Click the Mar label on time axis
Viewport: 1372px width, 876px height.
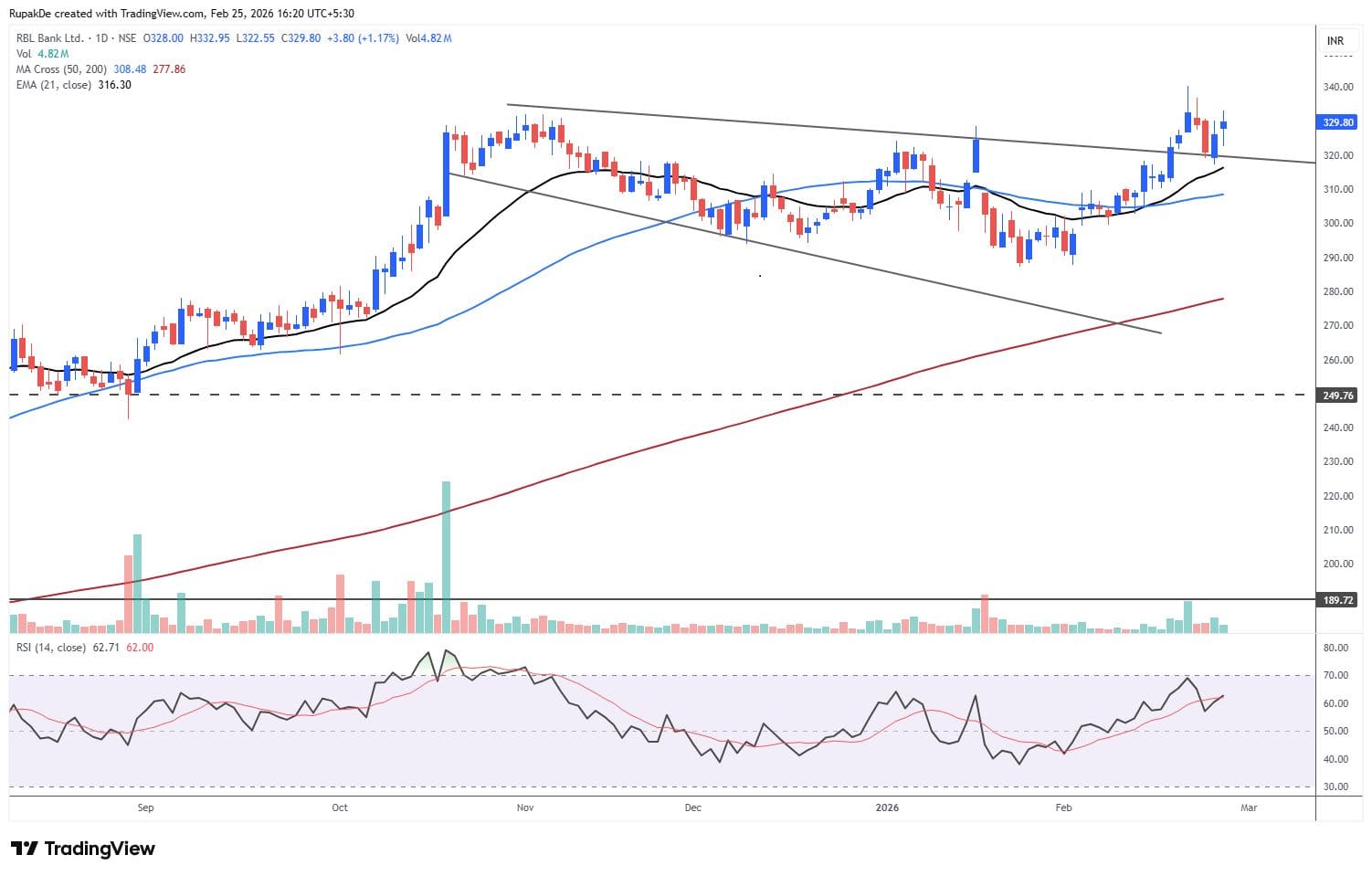[x=1249, y=807]
